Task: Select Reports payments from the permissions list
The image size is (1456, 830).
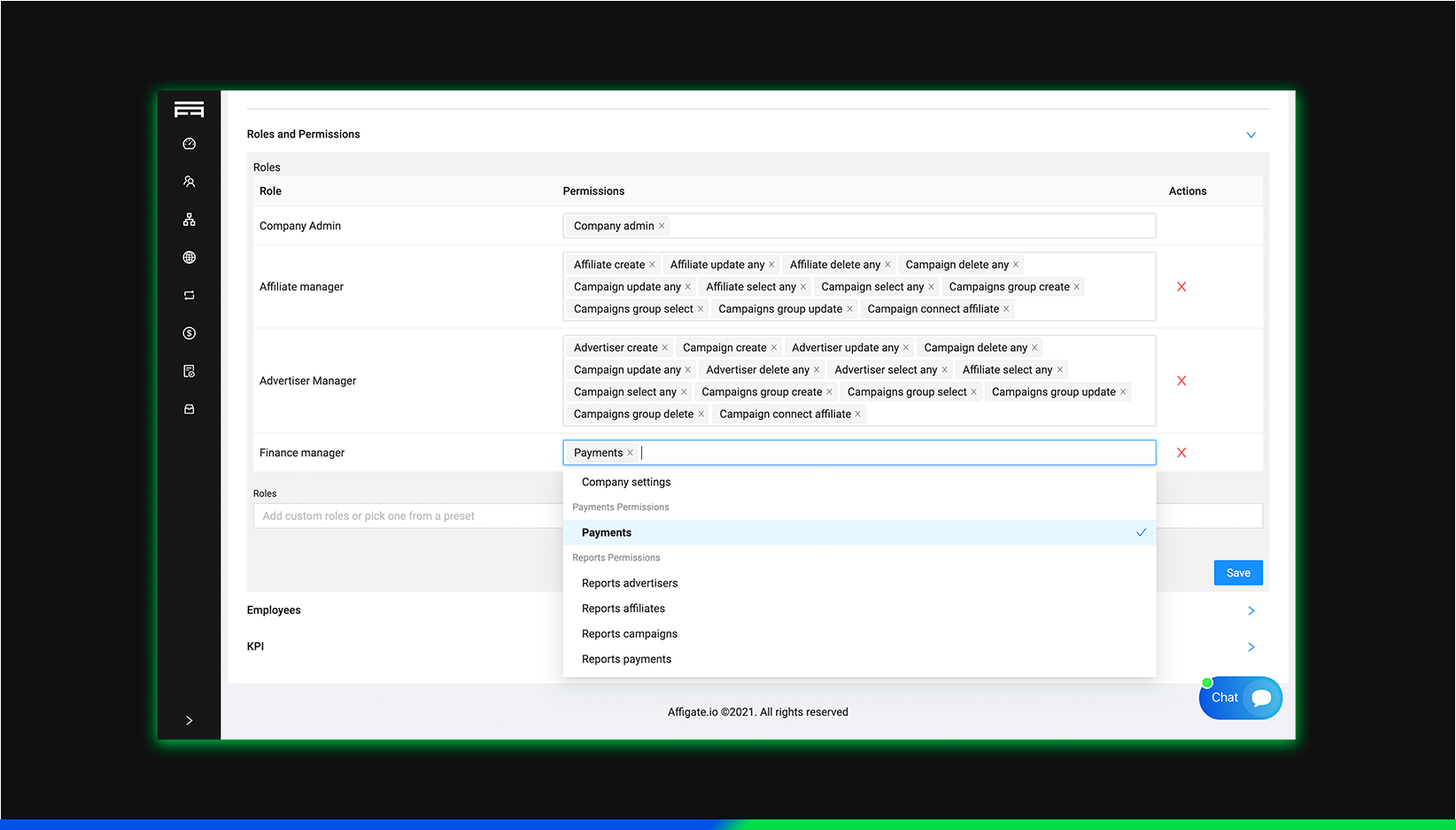Action: click(626, 658)
